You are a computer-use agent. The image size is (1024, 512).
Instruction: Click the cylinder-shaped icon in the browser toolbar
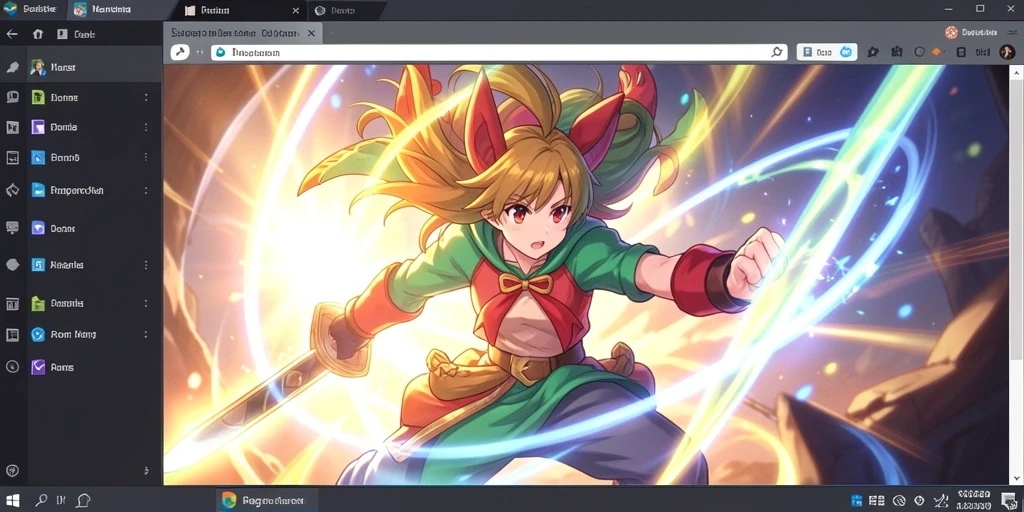tap(961, 52)
